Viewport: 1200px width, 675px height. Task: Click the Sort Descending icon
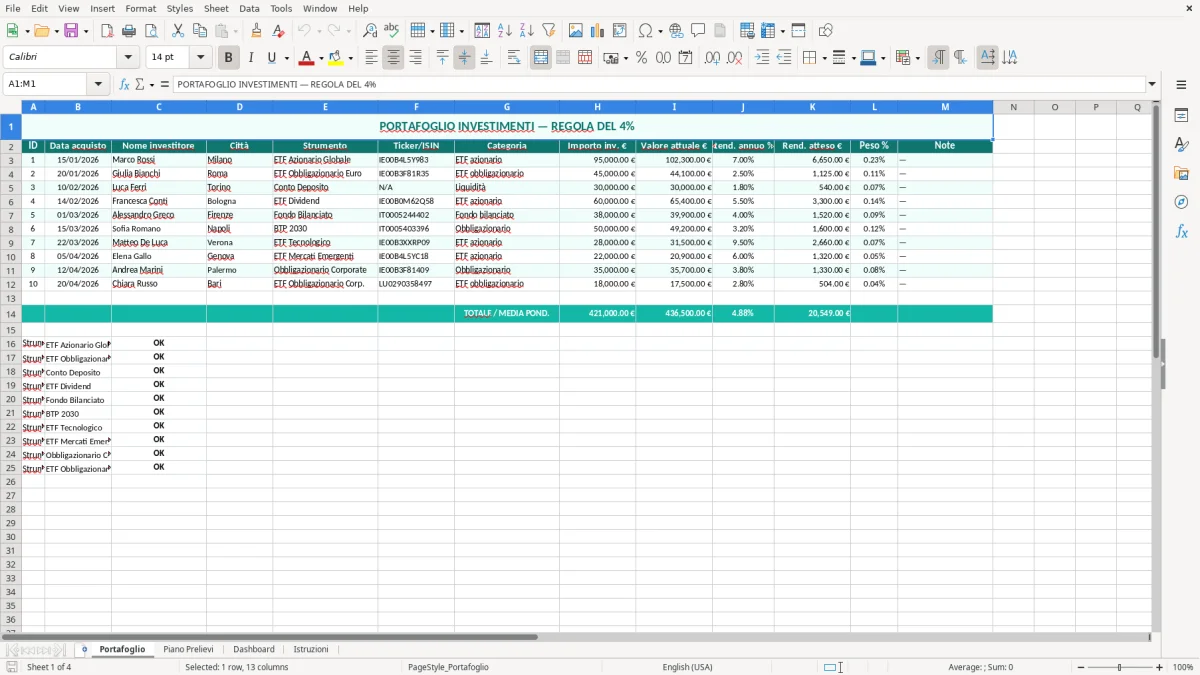(x=526, y=31)
